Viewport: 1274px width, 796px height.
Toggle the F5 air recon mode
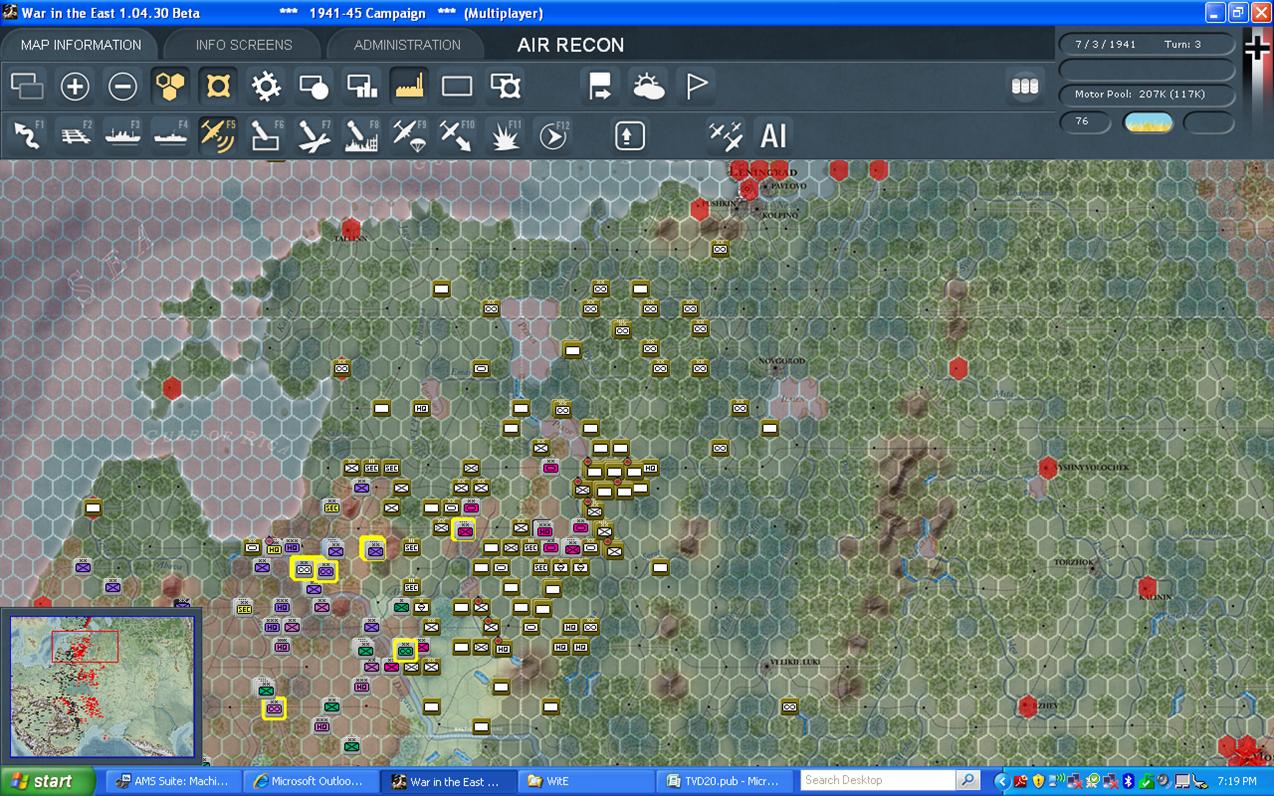pos(218,135)
